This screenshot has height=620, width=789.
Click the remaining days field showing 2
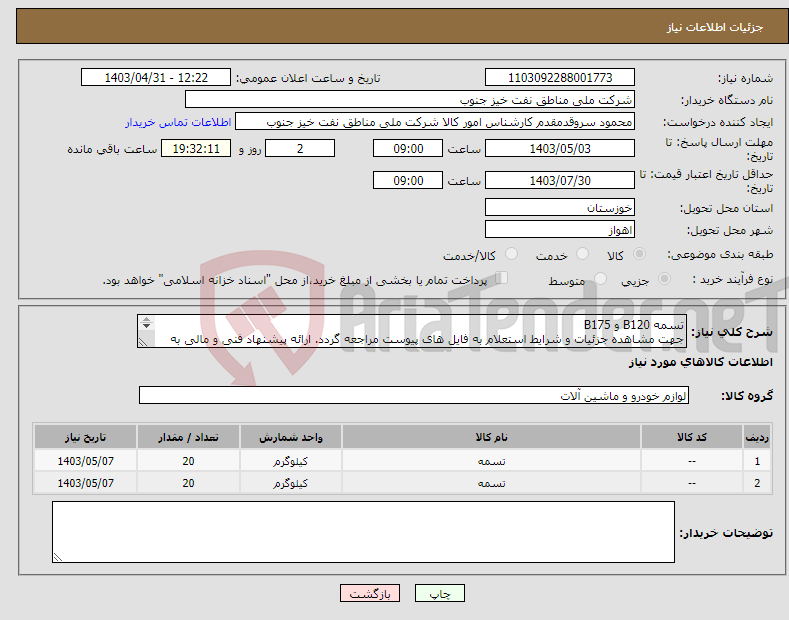click(300, 148)
